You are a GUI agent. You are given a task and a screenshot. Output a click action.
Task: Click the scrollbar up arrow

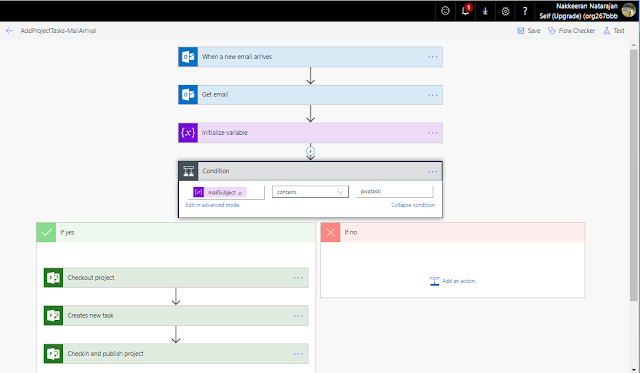[x=633, y=44]
